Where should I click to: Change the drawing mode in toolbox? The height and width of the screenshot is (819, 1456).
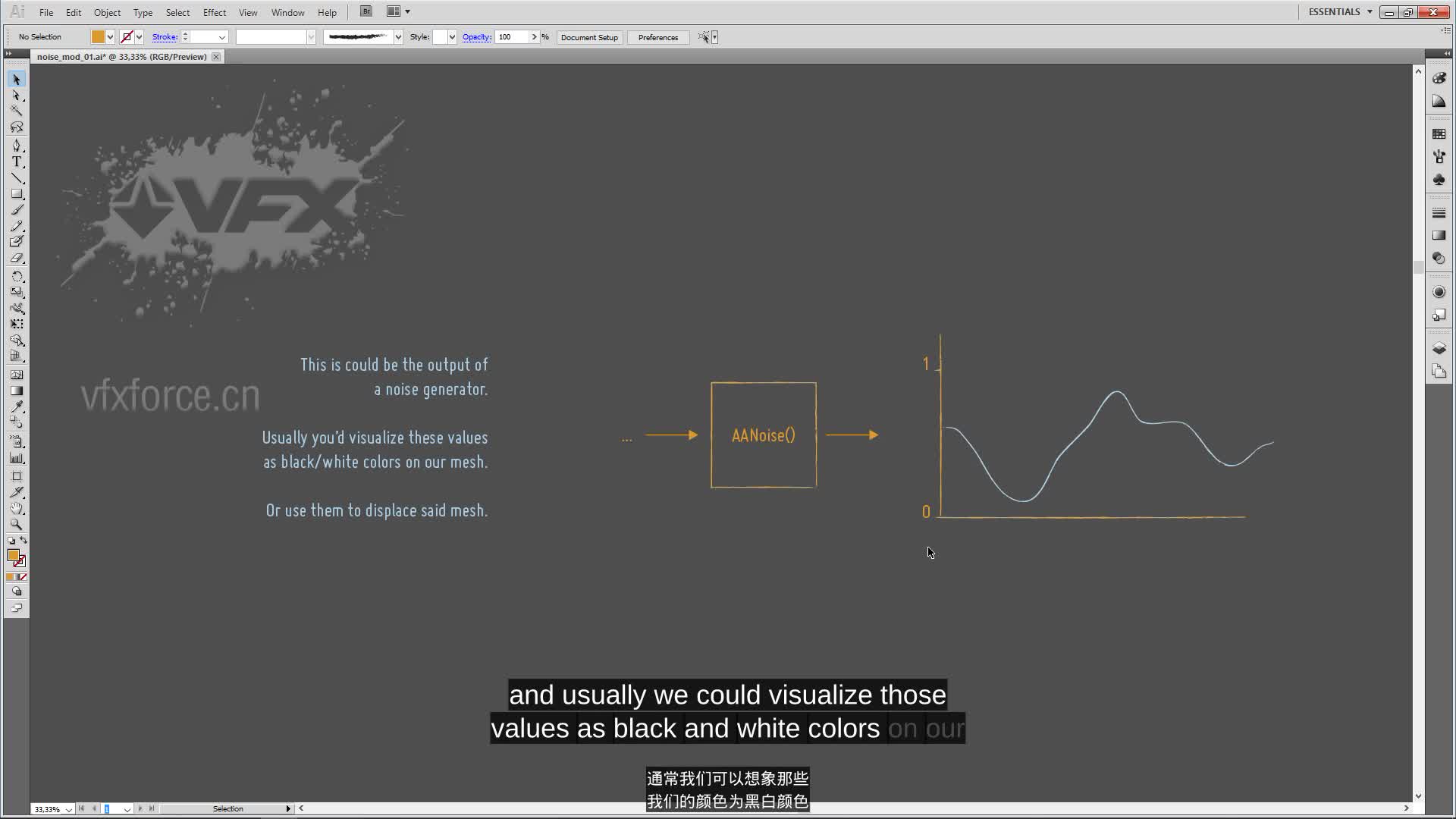click(17, 591)
